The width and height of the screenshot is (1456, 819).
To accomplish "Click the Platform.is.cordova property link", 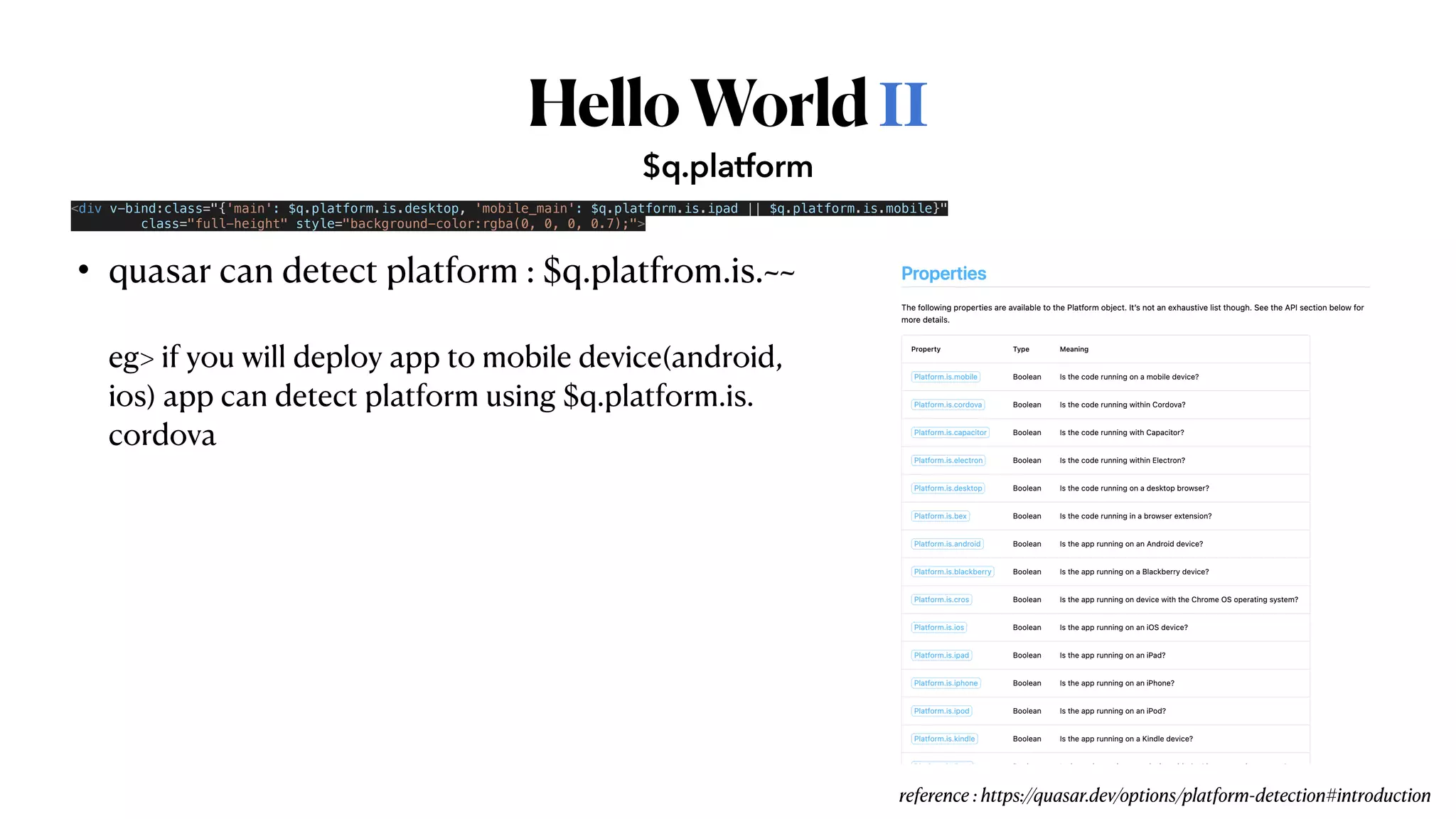I will coord(947,405).
